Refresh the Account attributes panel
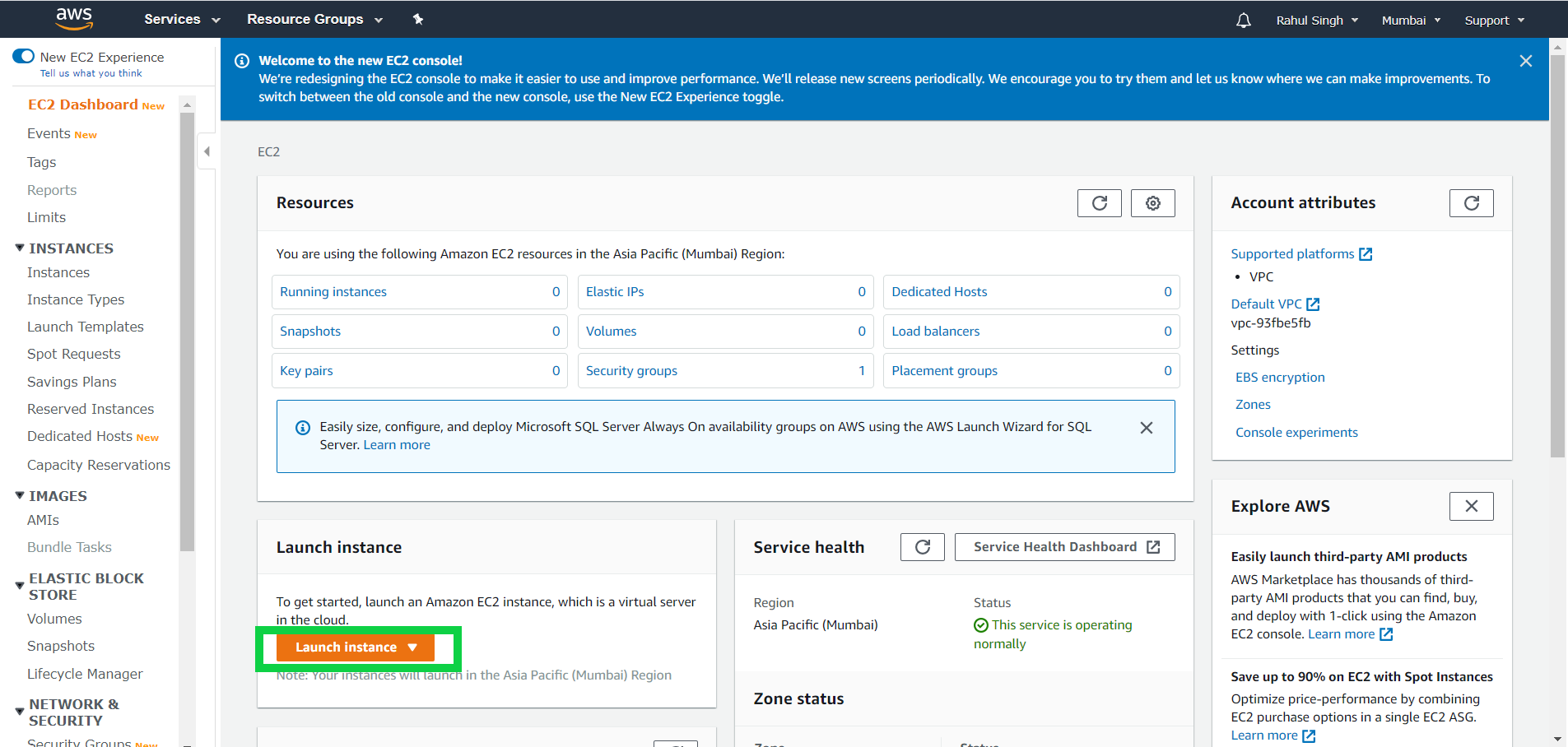Viewport: 1568px width, 747px height. coord(1471,202)
